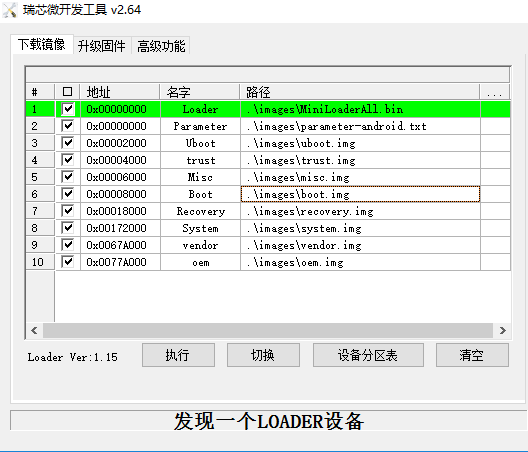Select the oem.img path cell
Image resolution: width=528 pixels, height=452 pixels.
coord(360,262)
